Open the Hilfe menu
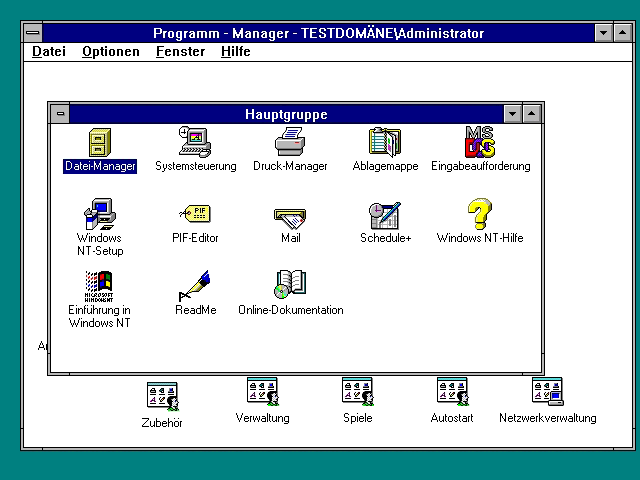This screenshot has width=640, height=480. (x=236, y=51)
